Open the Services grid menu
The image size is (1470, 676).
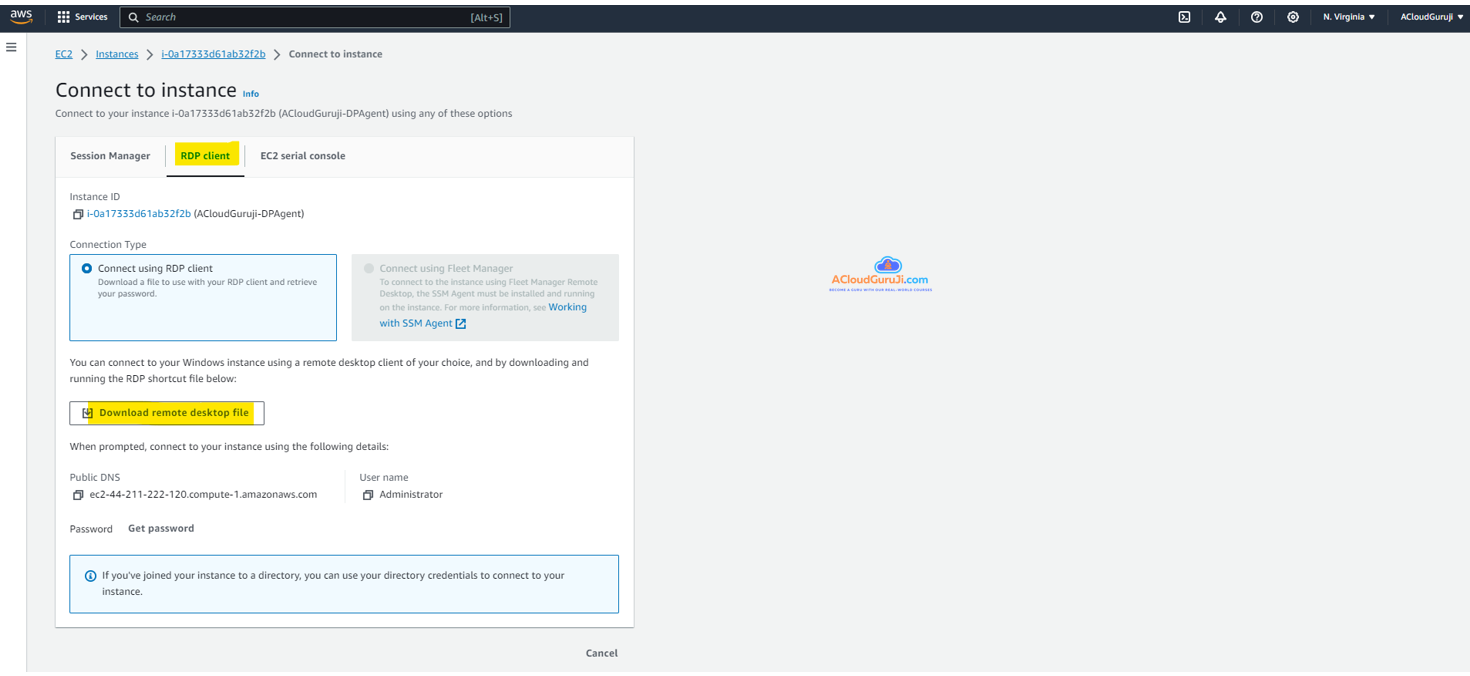[82, 17]
